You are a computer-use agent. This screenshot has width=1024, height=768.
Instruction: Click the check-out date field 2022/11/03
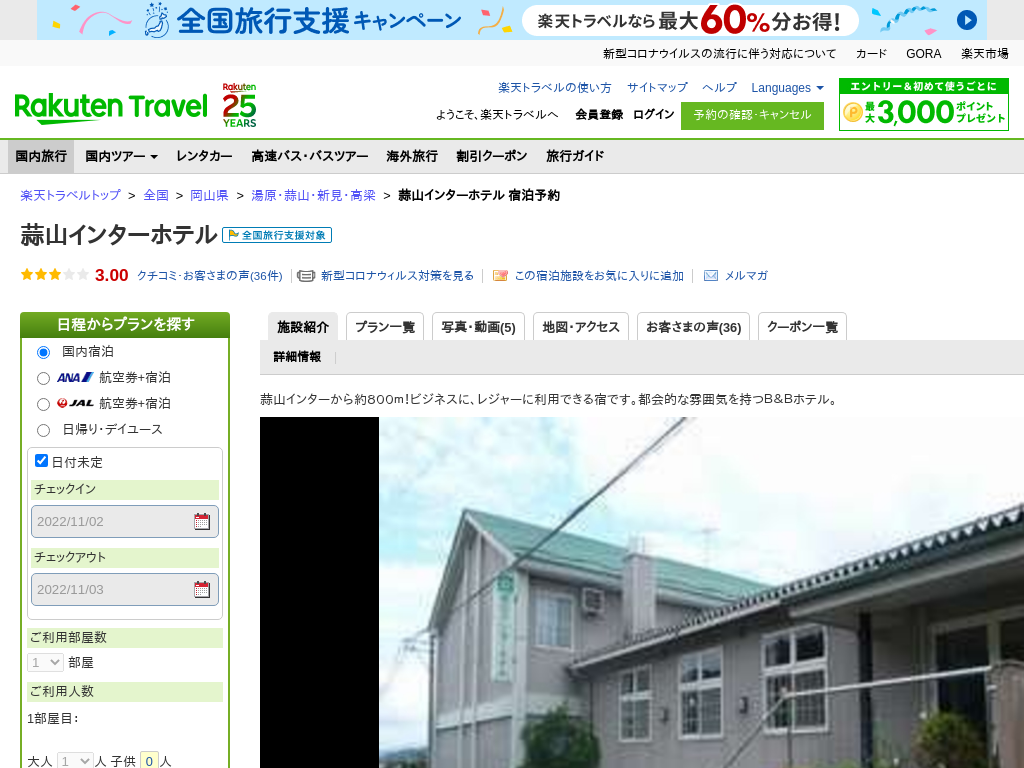coord(125,589)
